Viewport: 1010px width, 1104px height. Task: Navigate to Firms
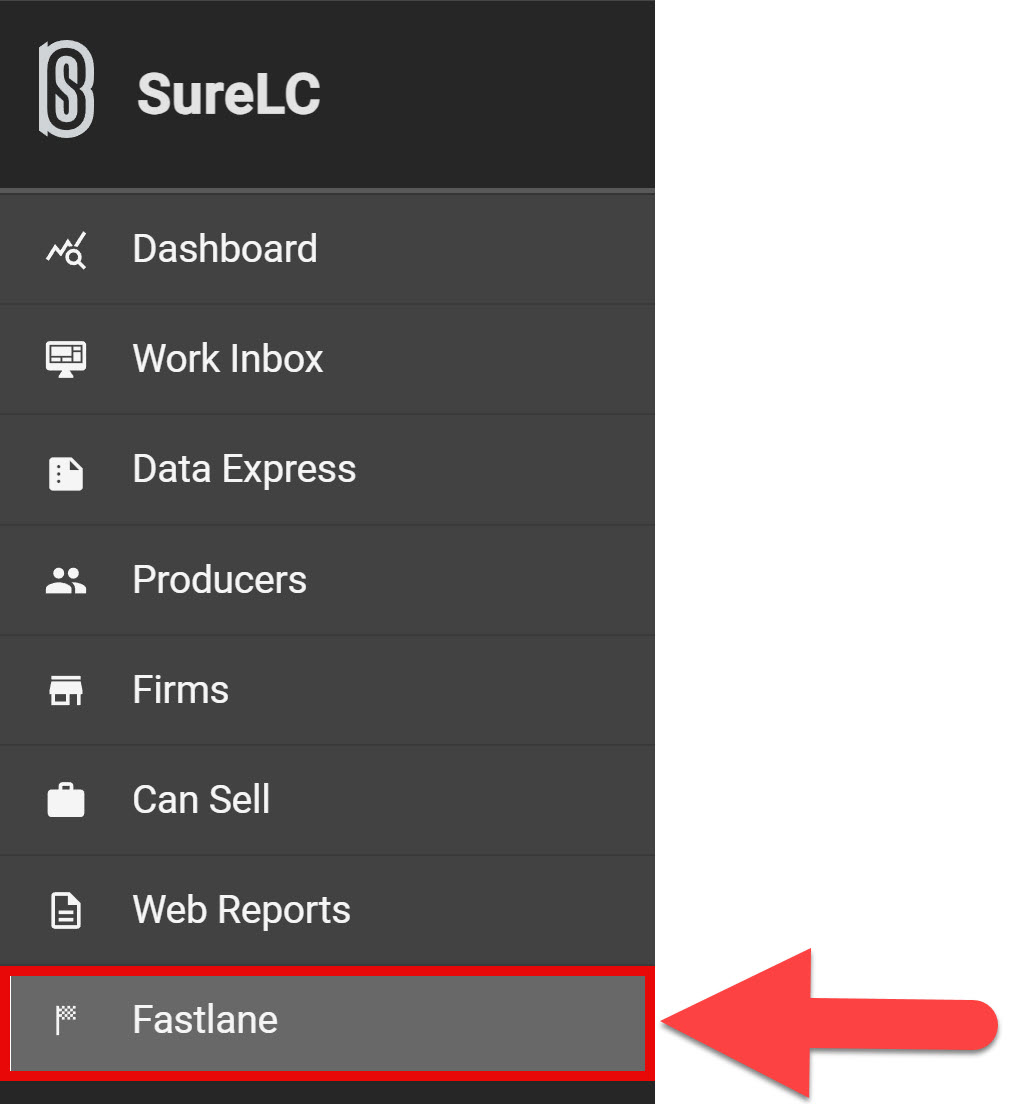click(181, 690)
